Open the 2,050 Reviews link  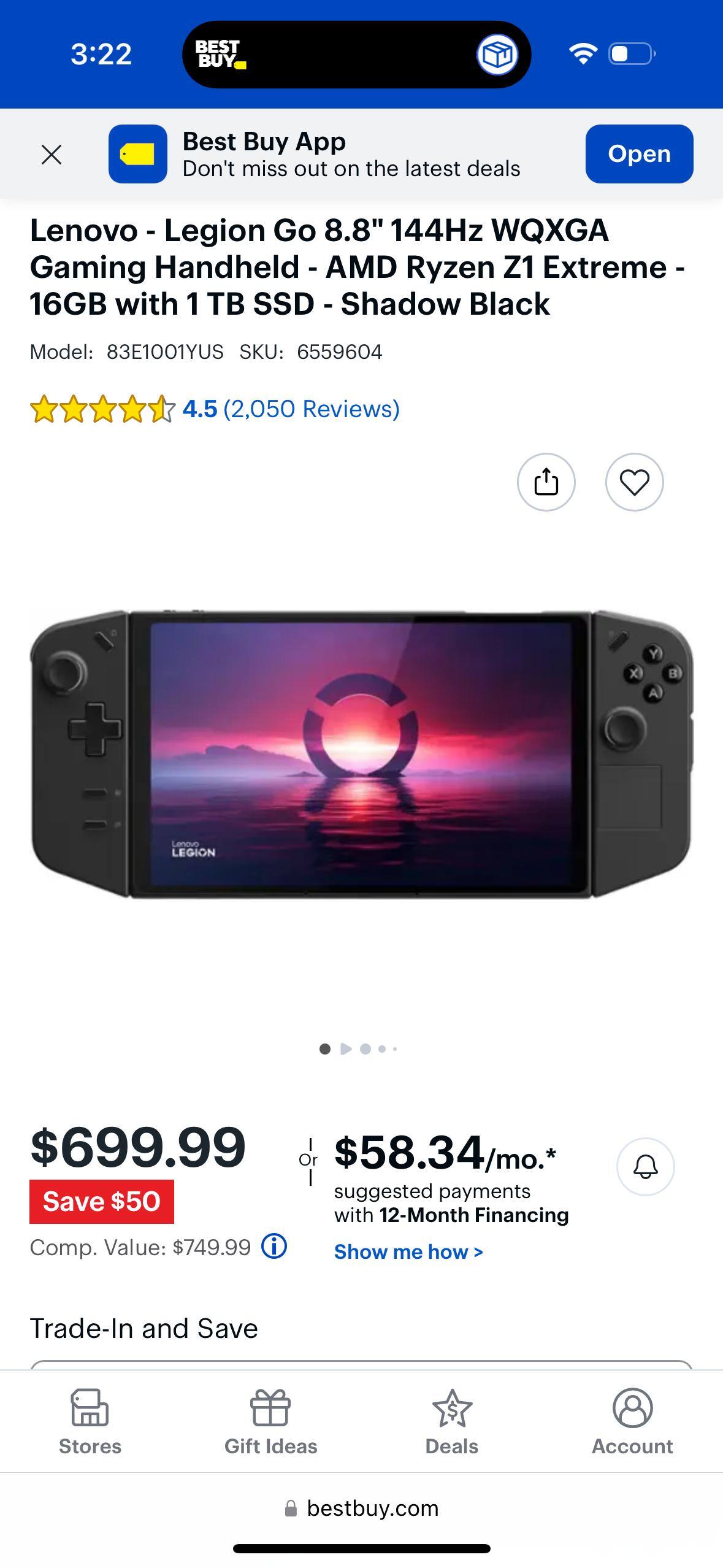tap(311, 409)
